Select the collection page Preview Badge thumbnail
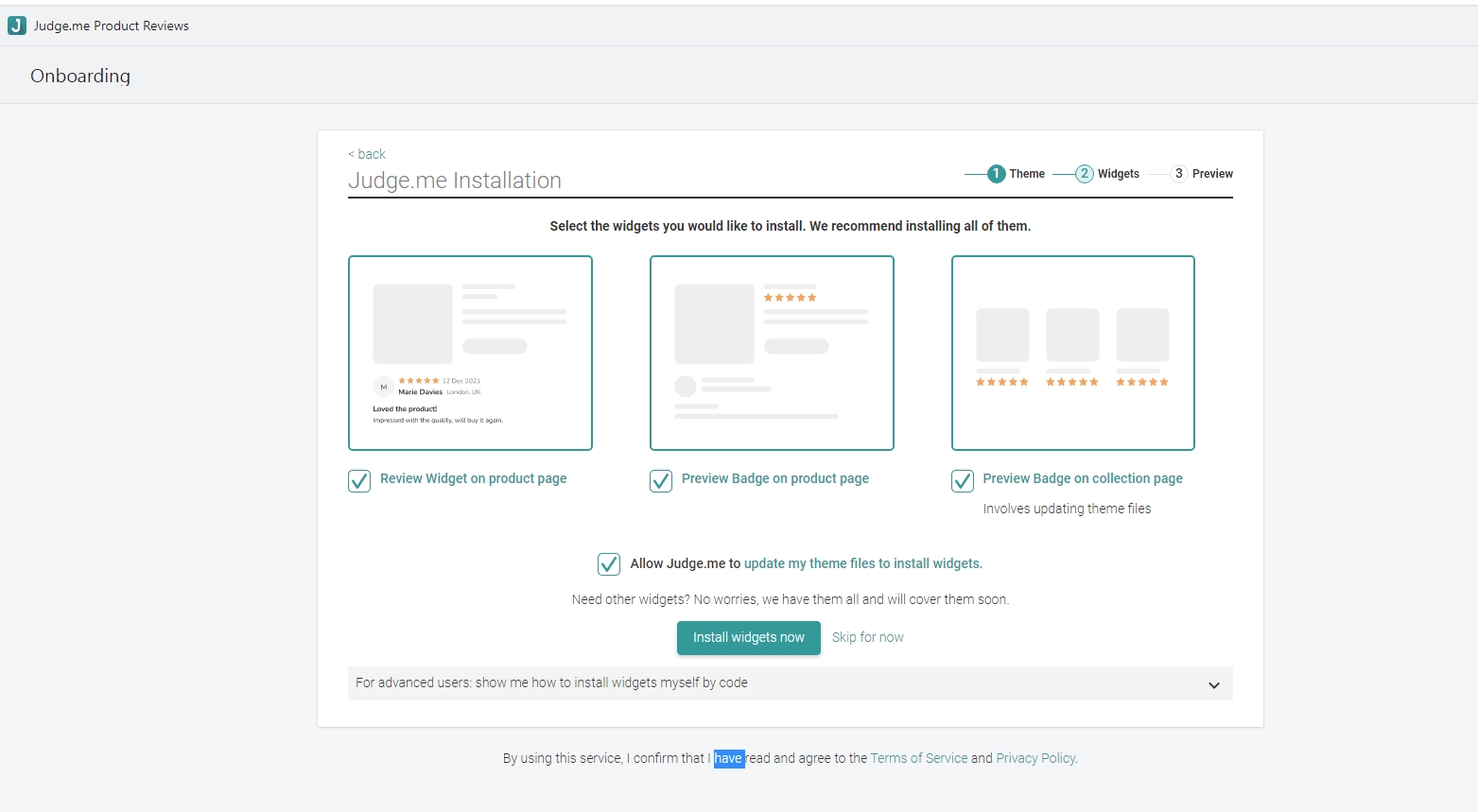Viewport: 1478px width, 812px height. [1072, 353]
